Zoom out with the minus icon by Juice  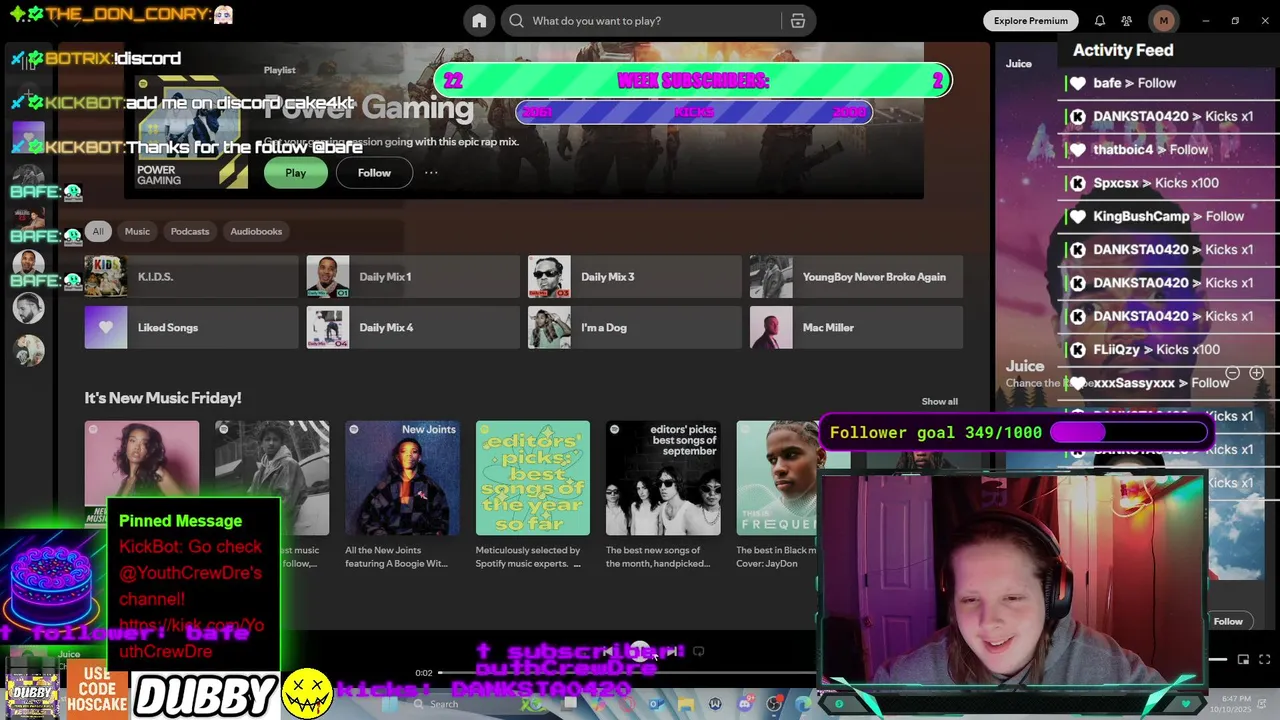pyautogui.click(x=1232, y=373)
